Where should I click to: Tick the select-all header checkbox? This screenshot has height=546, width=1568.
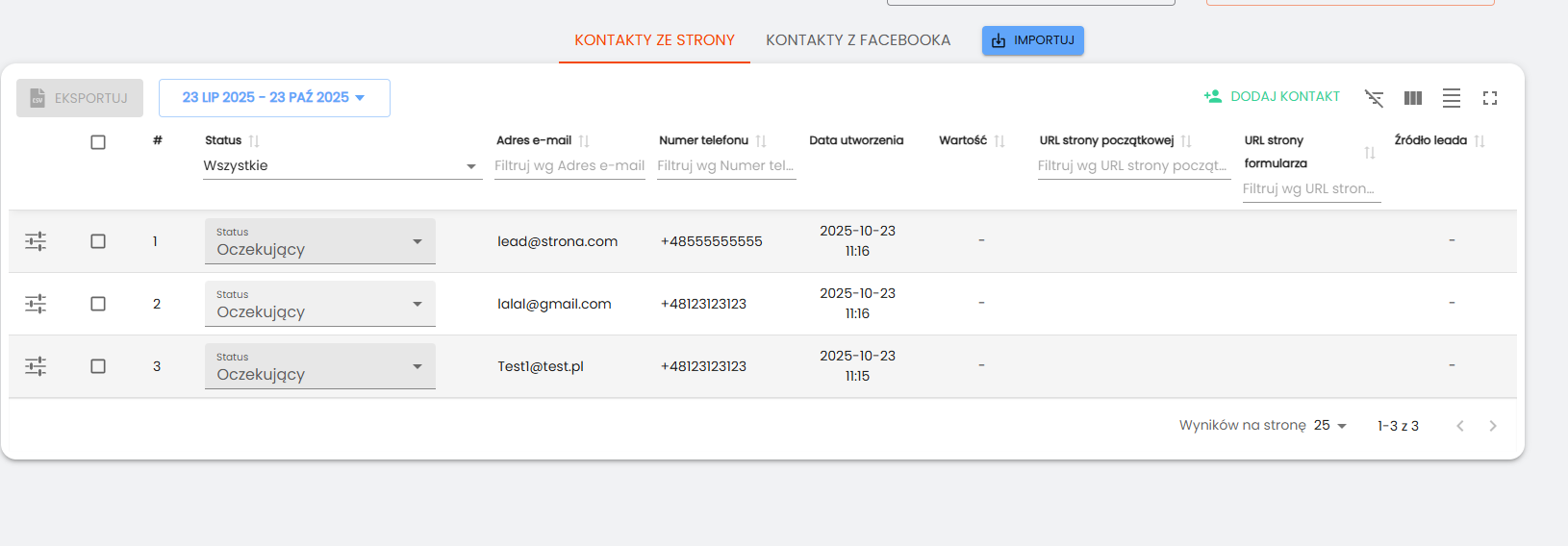pos(98,142)
